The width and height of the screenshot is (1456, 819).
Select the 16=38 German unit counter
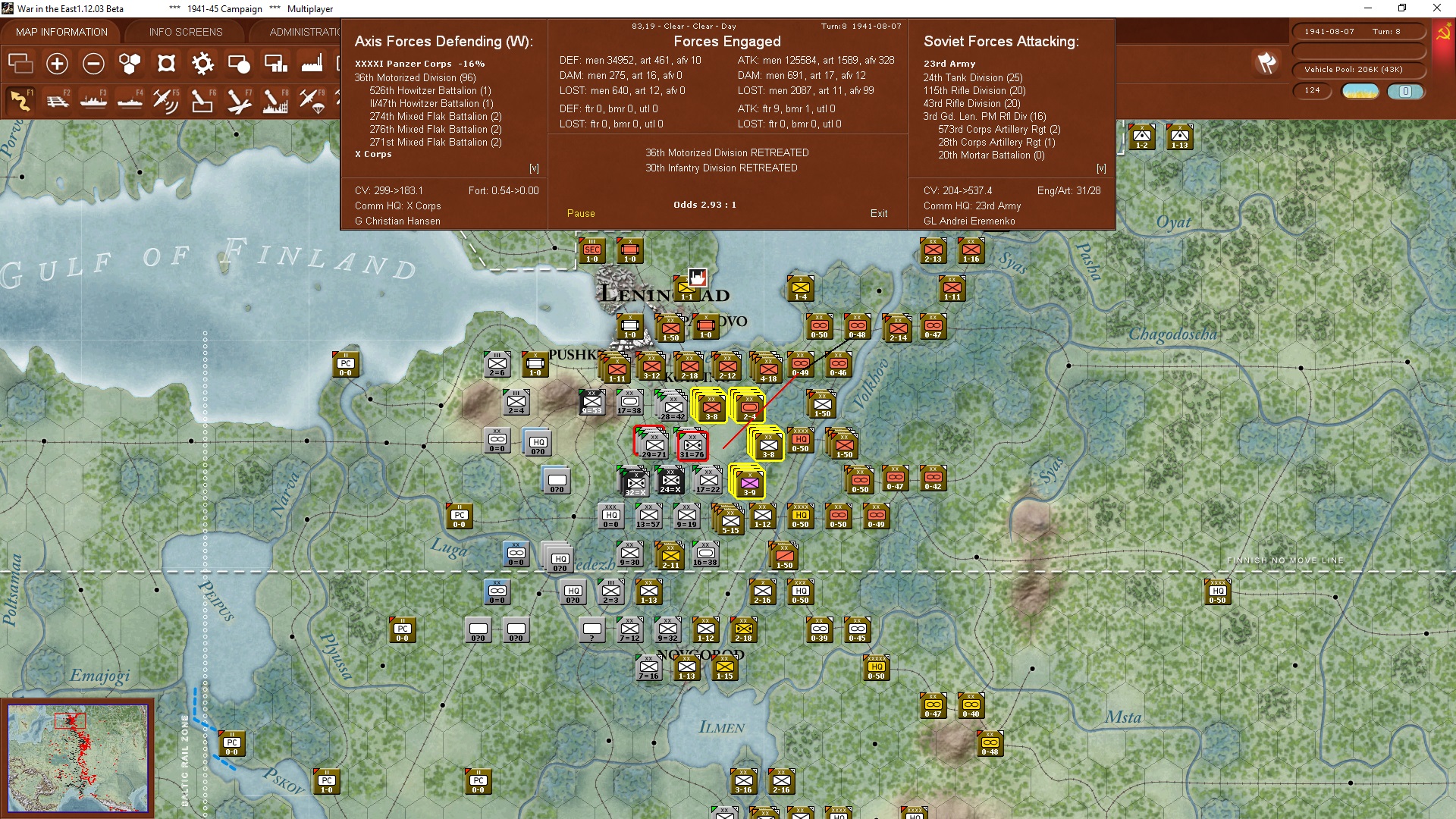[705, 555]
